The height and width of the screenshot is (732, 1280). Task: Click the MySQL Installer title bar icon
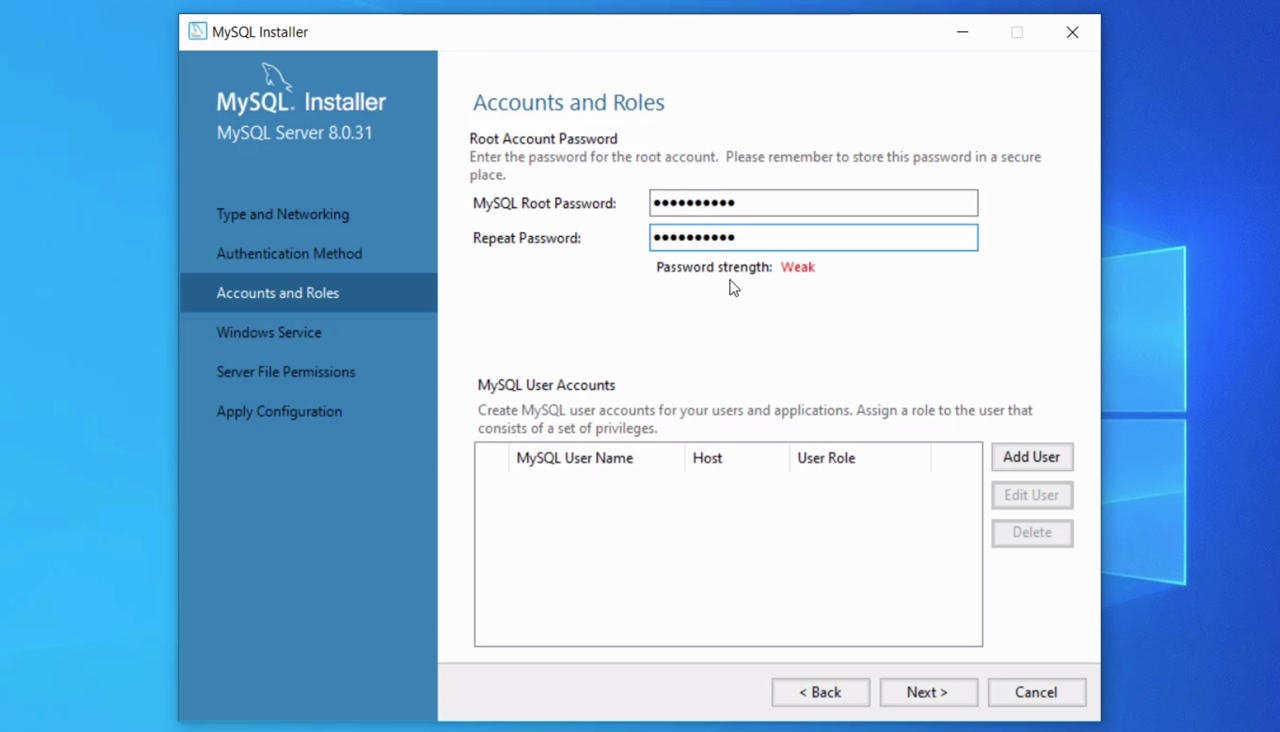pos(198,32)
